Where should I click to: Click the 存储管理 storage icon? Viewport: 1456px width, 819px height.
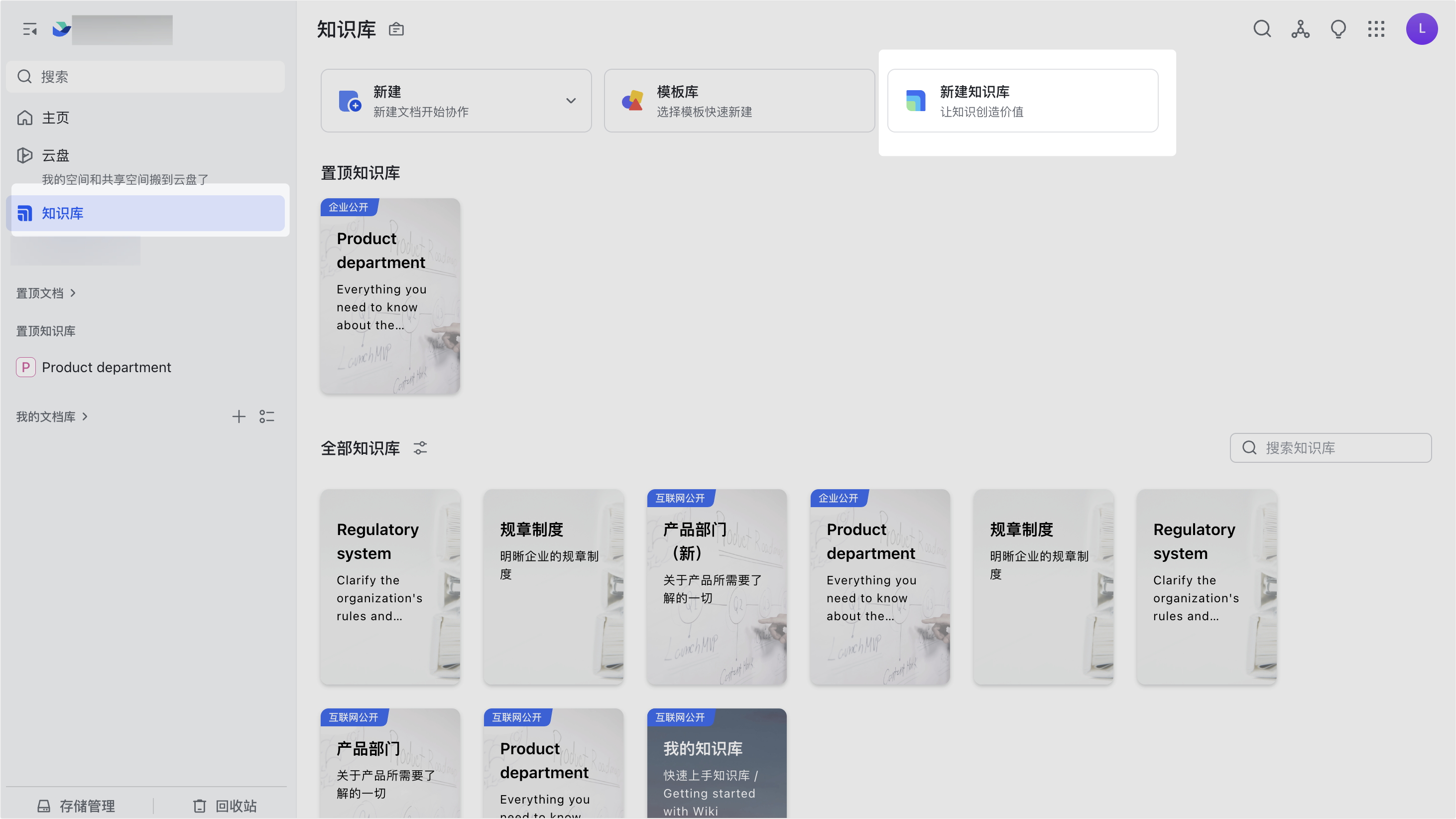(43, 806)
